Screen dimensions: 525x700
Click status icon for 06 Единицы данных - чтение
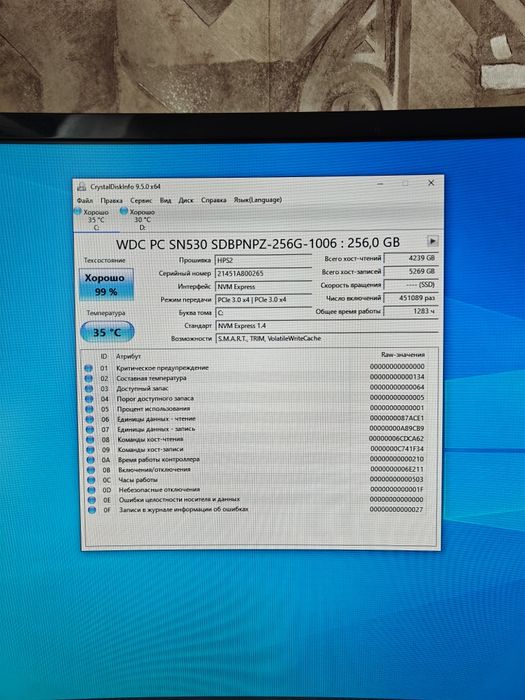pos(90,420)
